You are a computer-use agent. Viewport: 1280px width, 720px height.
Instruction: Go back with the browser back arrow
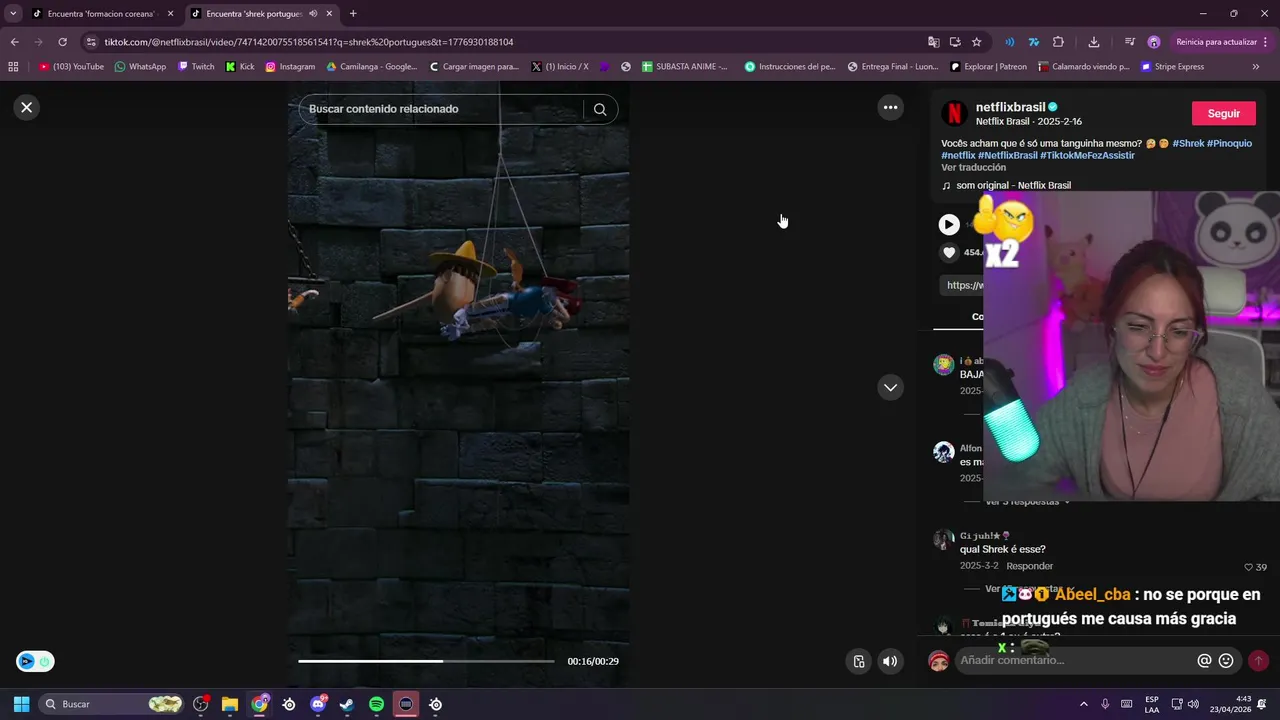coord(14,42)
